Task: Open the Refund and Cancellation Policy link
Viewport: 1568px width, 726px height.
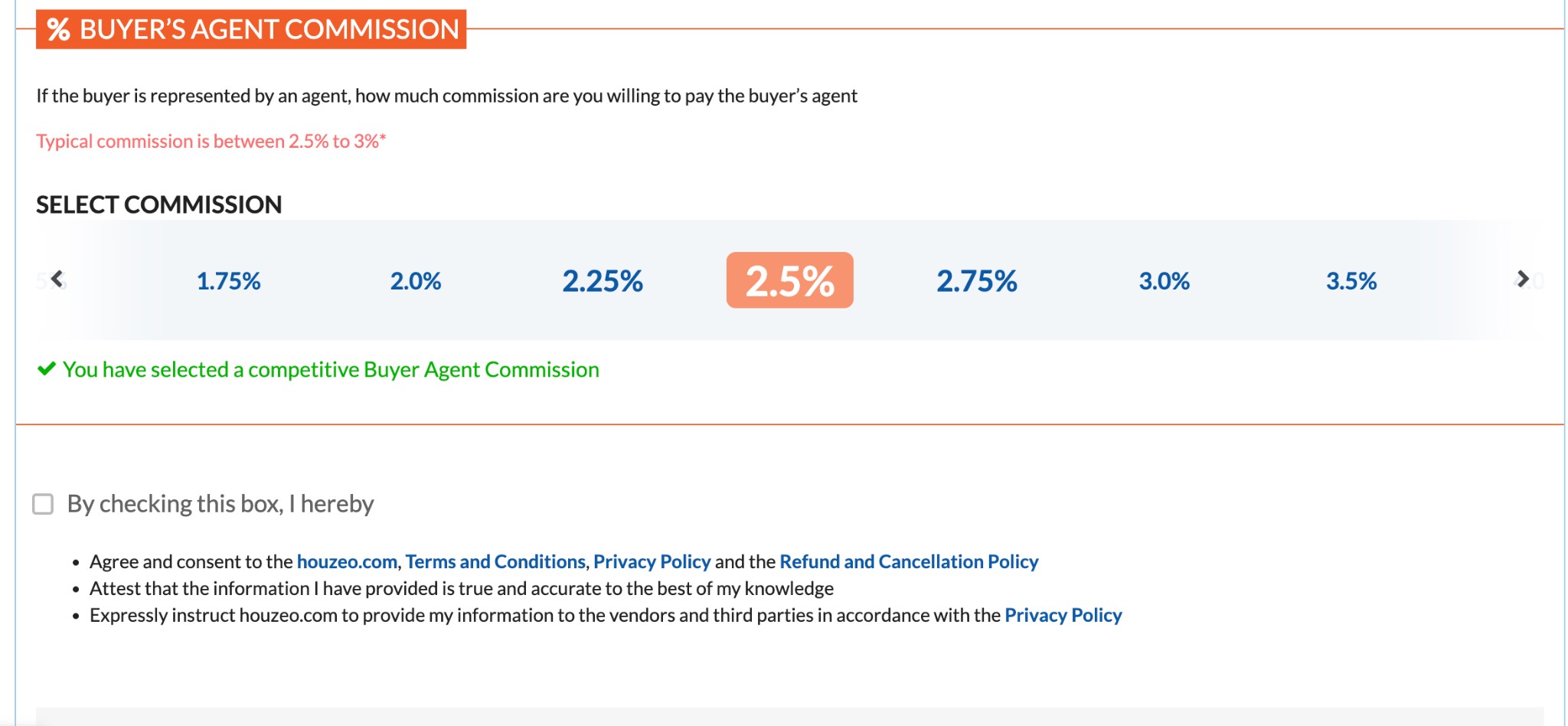Action: point(909,561)
